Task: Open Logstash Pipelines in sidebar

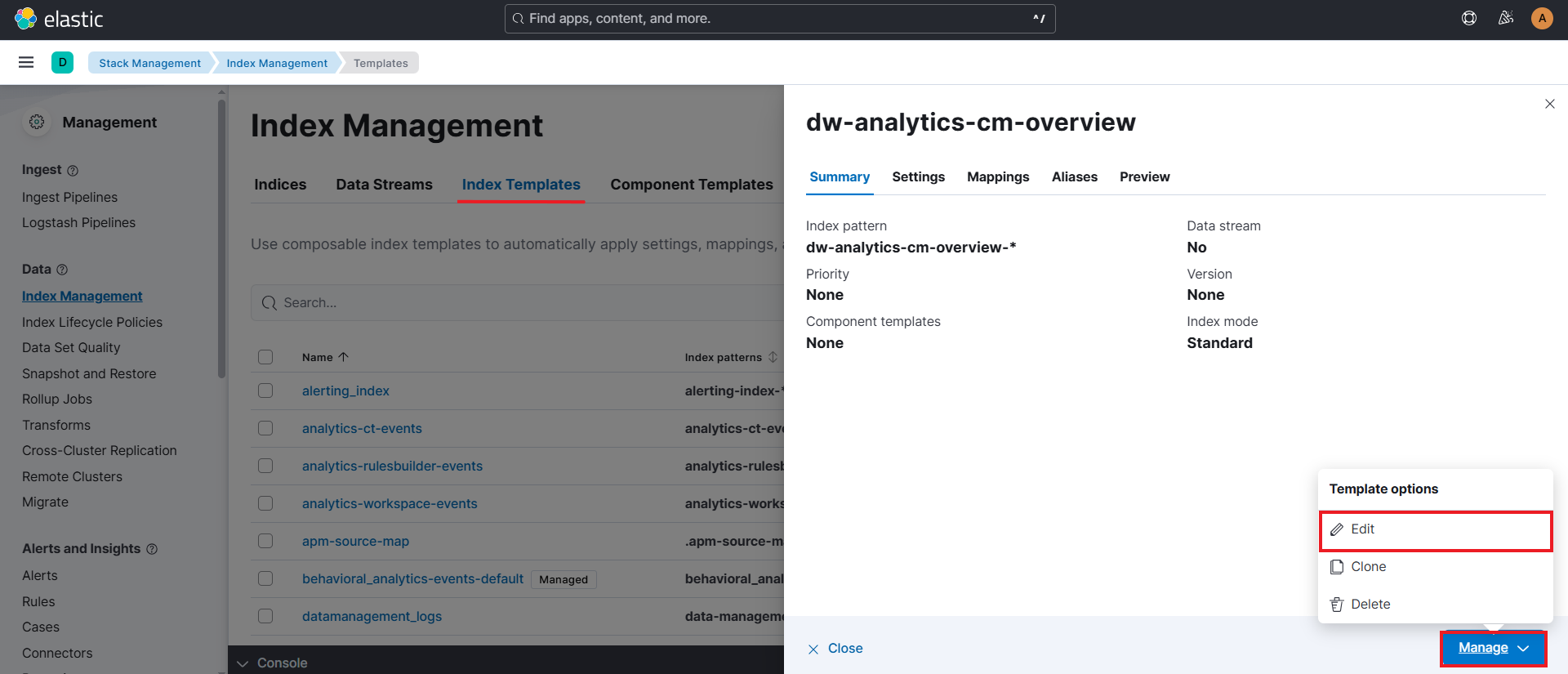Action: 78,223
